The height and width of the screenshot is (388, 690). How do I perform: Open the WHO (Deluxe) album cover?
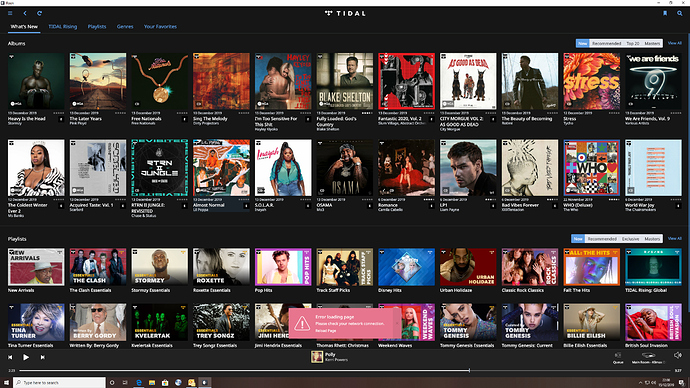[x=591, y=168]
